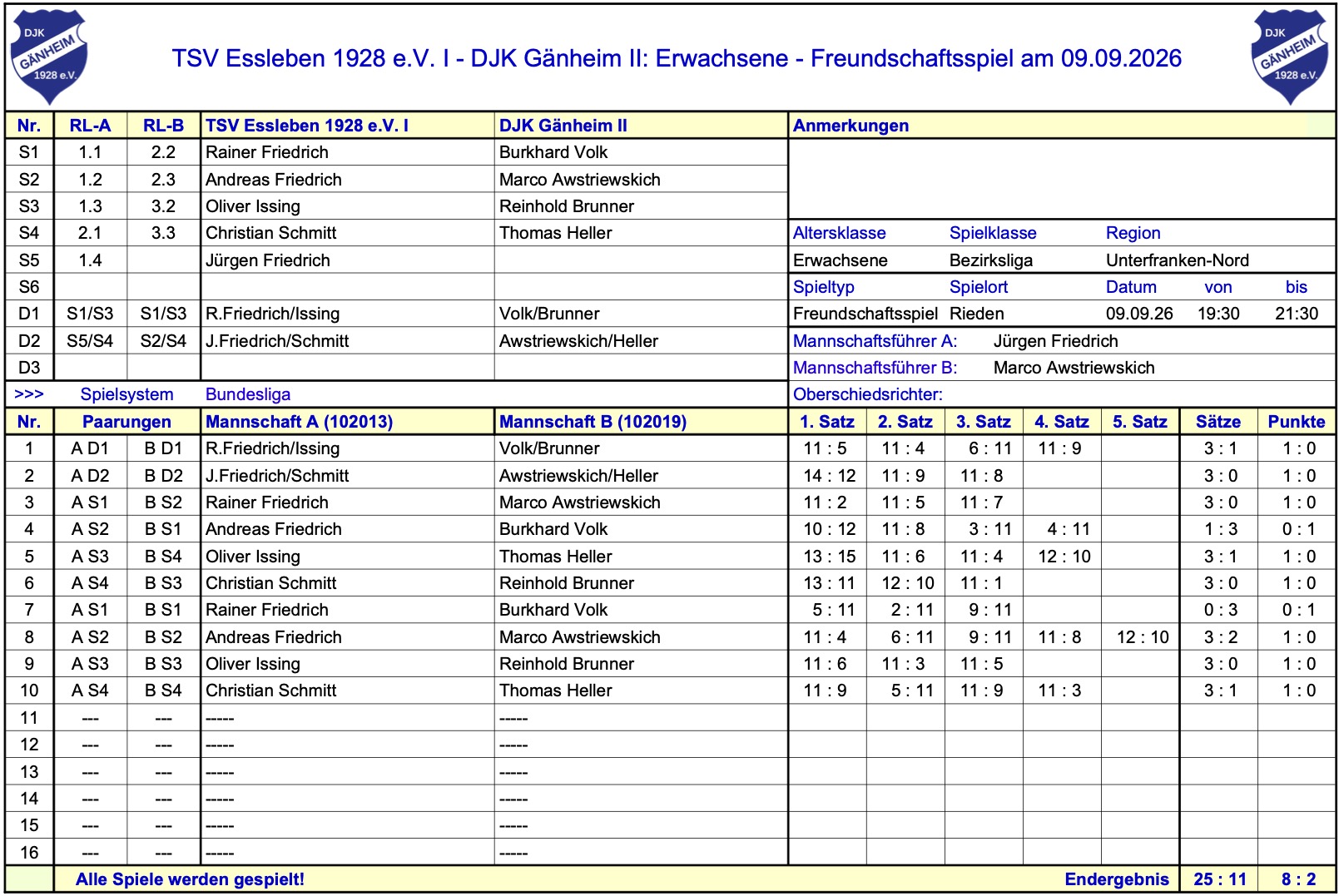Select the '14 : 12' set score
This screenshot has height=896, width=1339.
(x=830, y=476)
